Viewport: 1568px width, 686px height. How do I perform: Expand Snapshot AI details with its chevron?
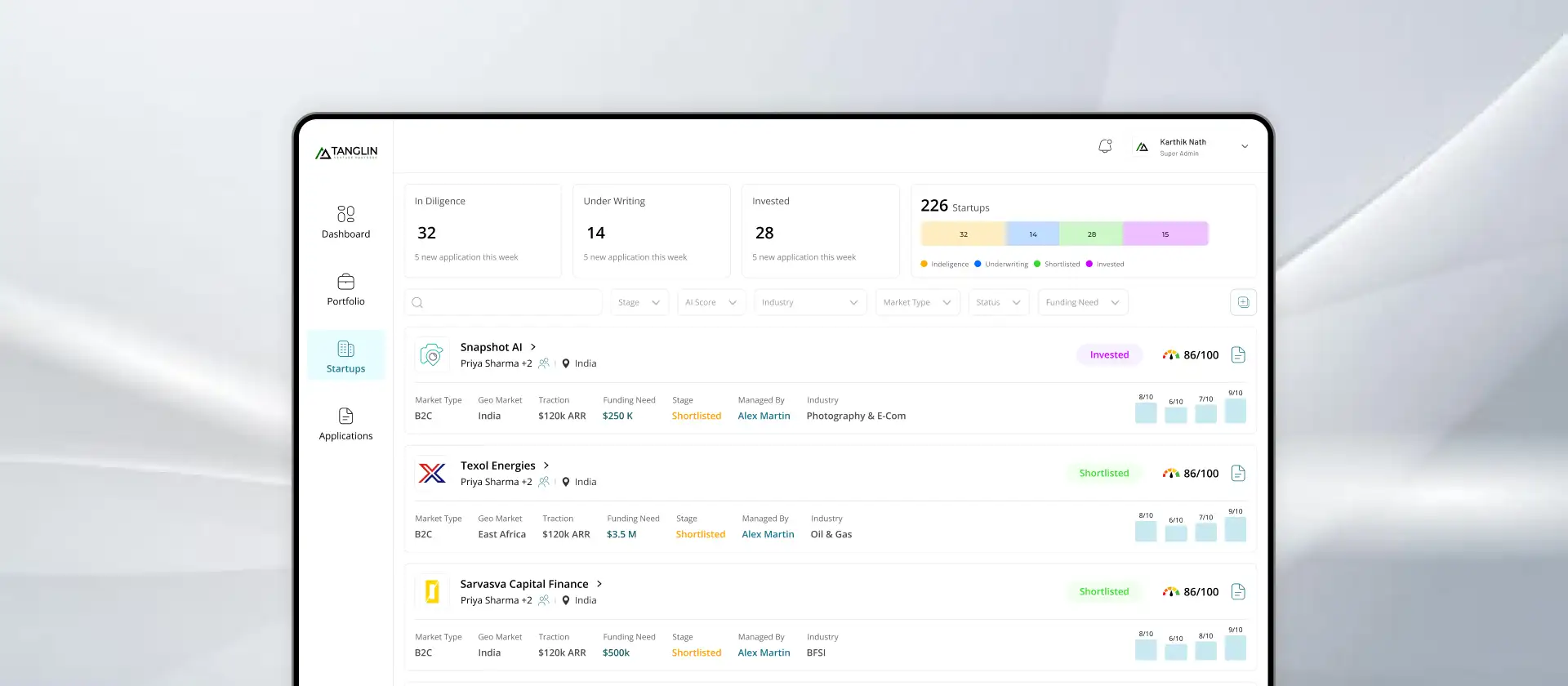[x=533, y=347]
